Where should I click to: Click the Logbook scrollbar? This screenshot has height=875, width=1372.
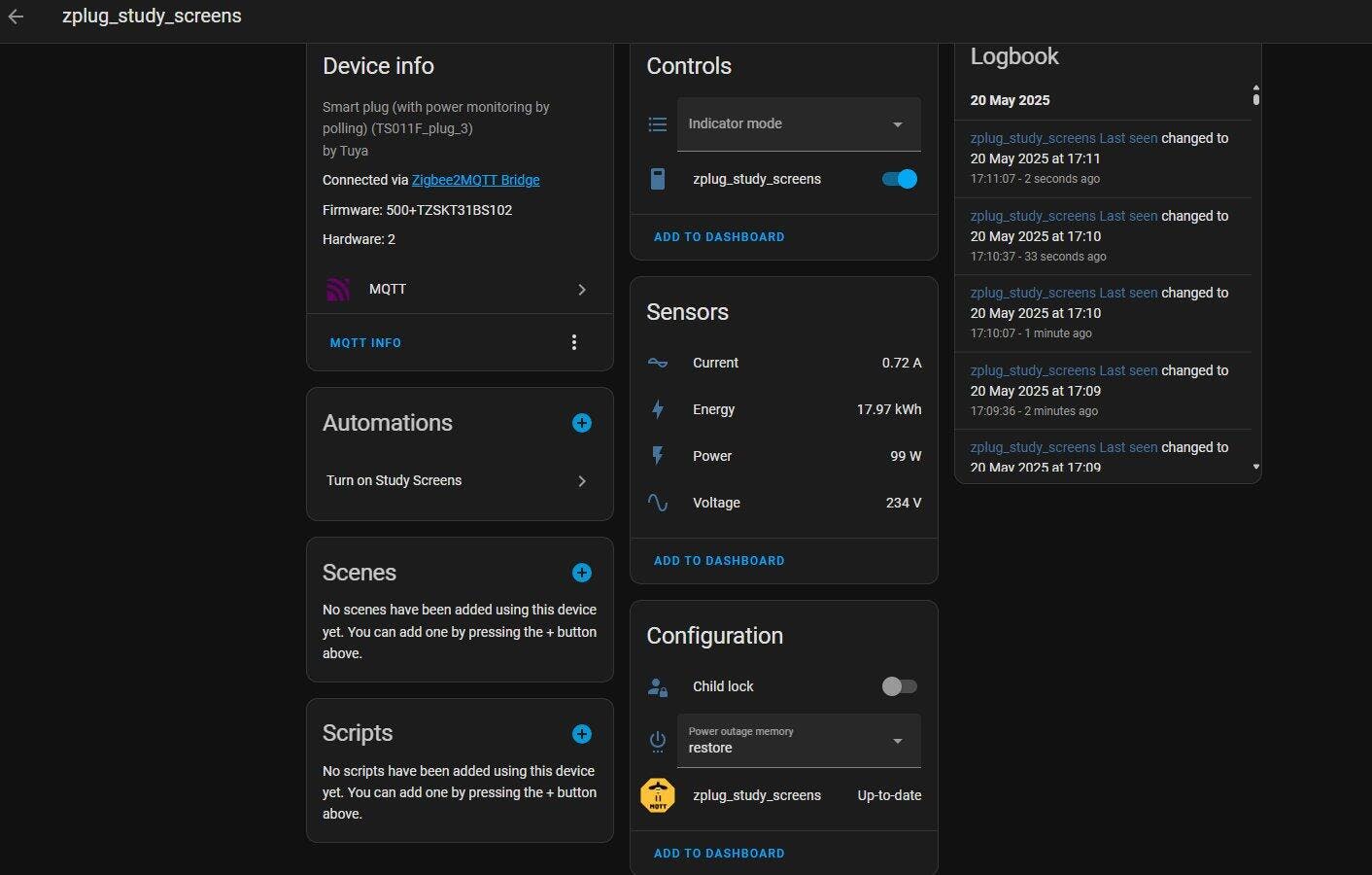[1255, 96]
